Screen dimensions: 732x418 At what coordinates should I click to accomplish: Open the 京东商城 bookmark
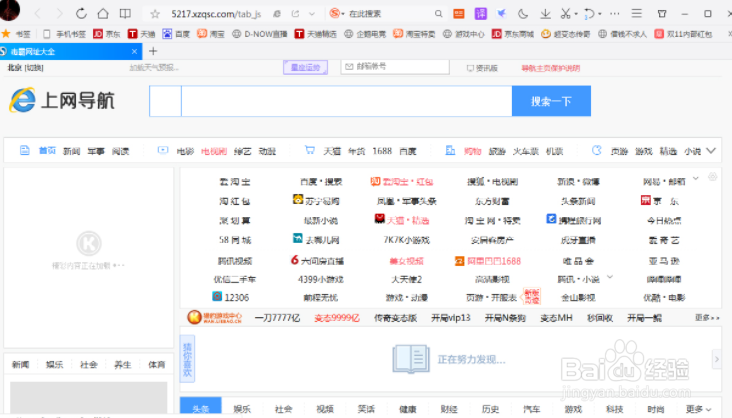(x=513, y=34)
